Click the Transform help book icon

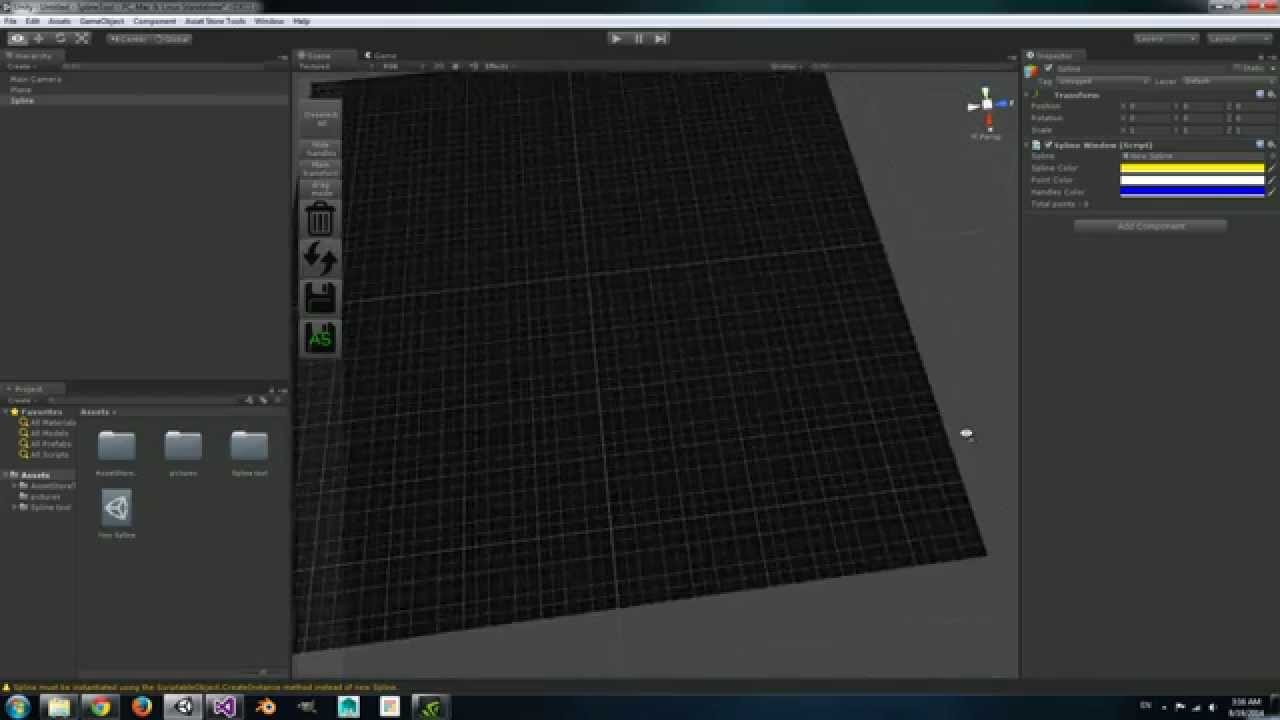1260,95
